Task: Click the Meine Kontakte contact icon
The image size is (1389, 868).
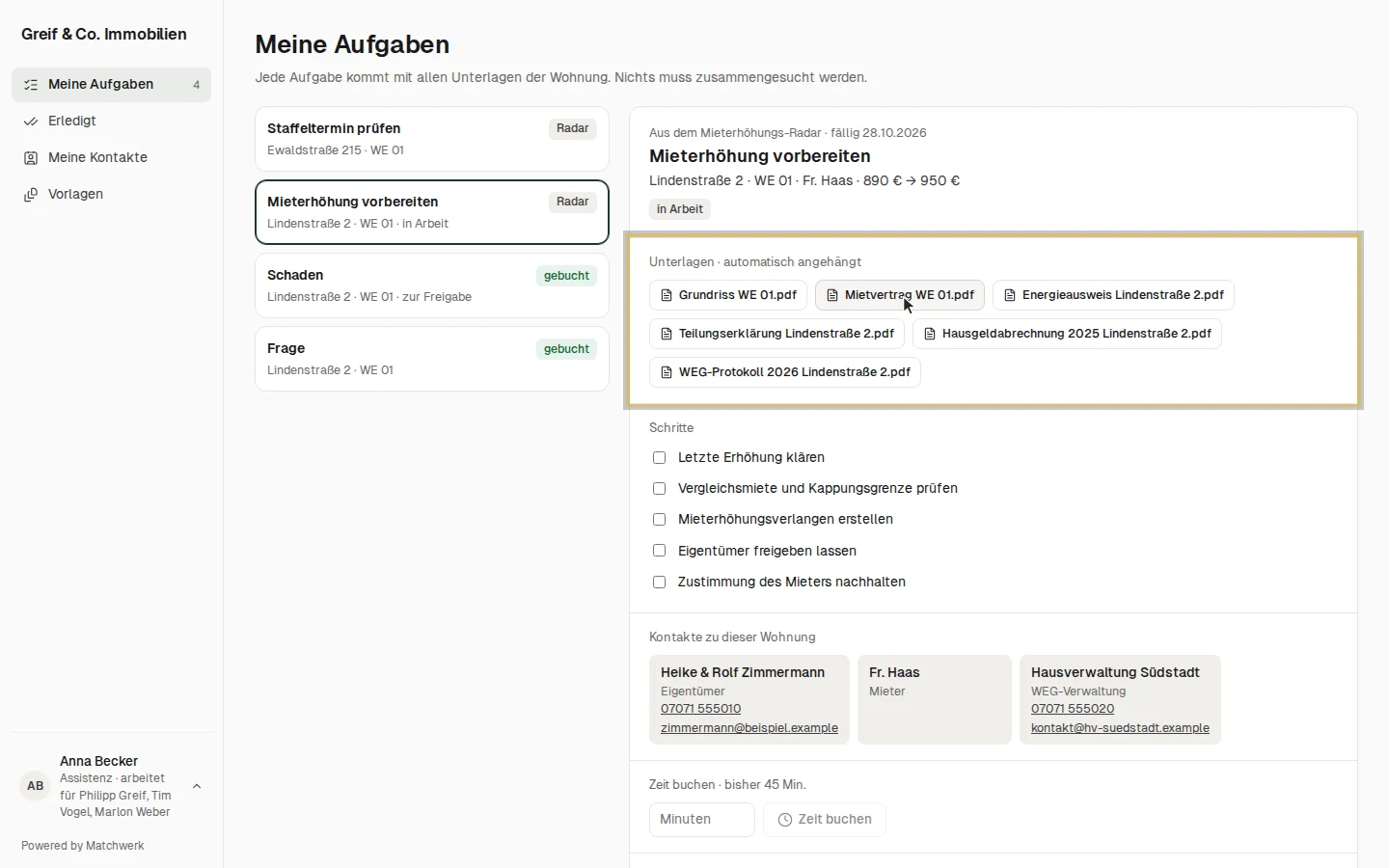Action: (31, 158)
